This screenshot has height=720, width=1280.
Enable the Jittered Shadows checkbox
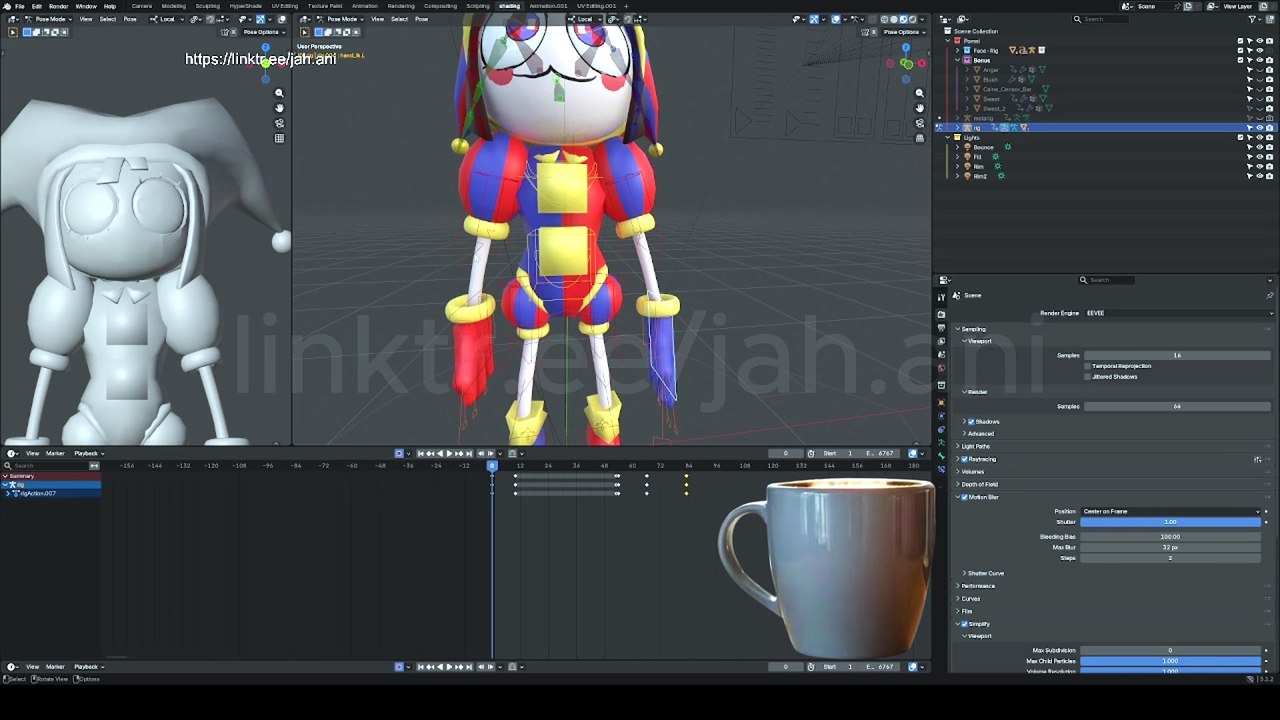pos(1087,377)
